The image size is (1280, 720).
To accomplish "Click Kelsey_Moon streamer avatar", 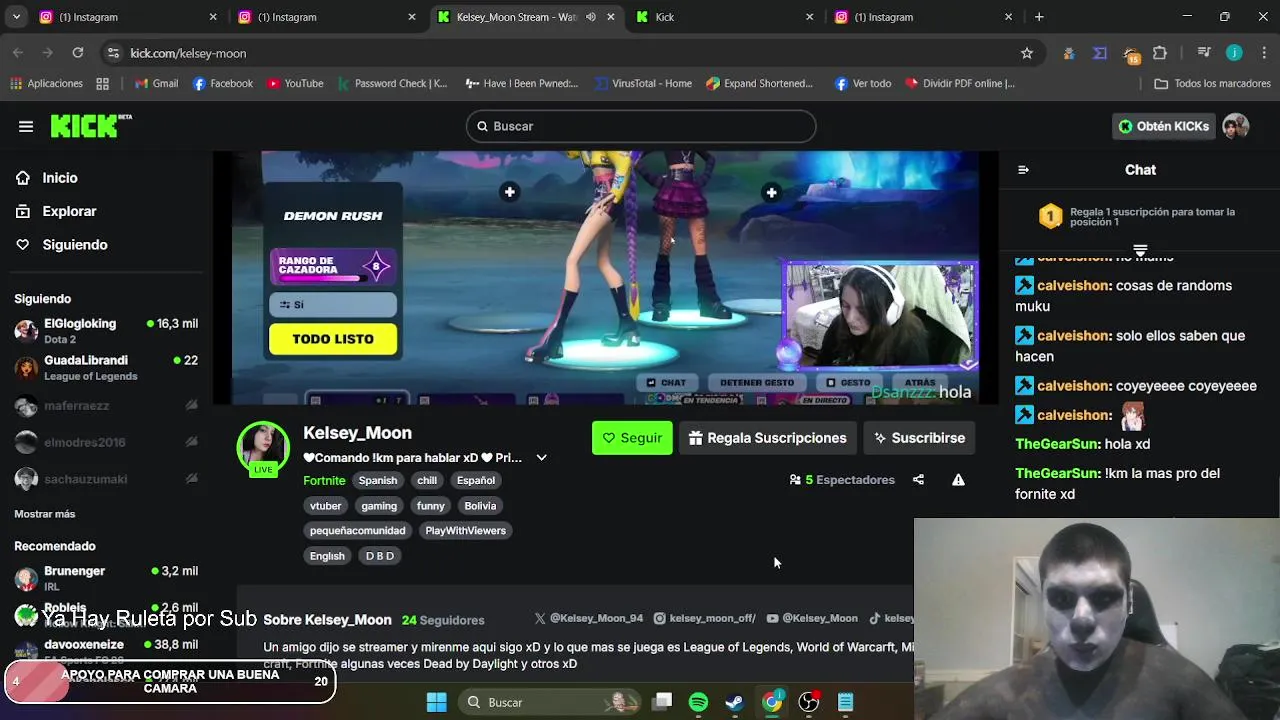I will (263, 447).
